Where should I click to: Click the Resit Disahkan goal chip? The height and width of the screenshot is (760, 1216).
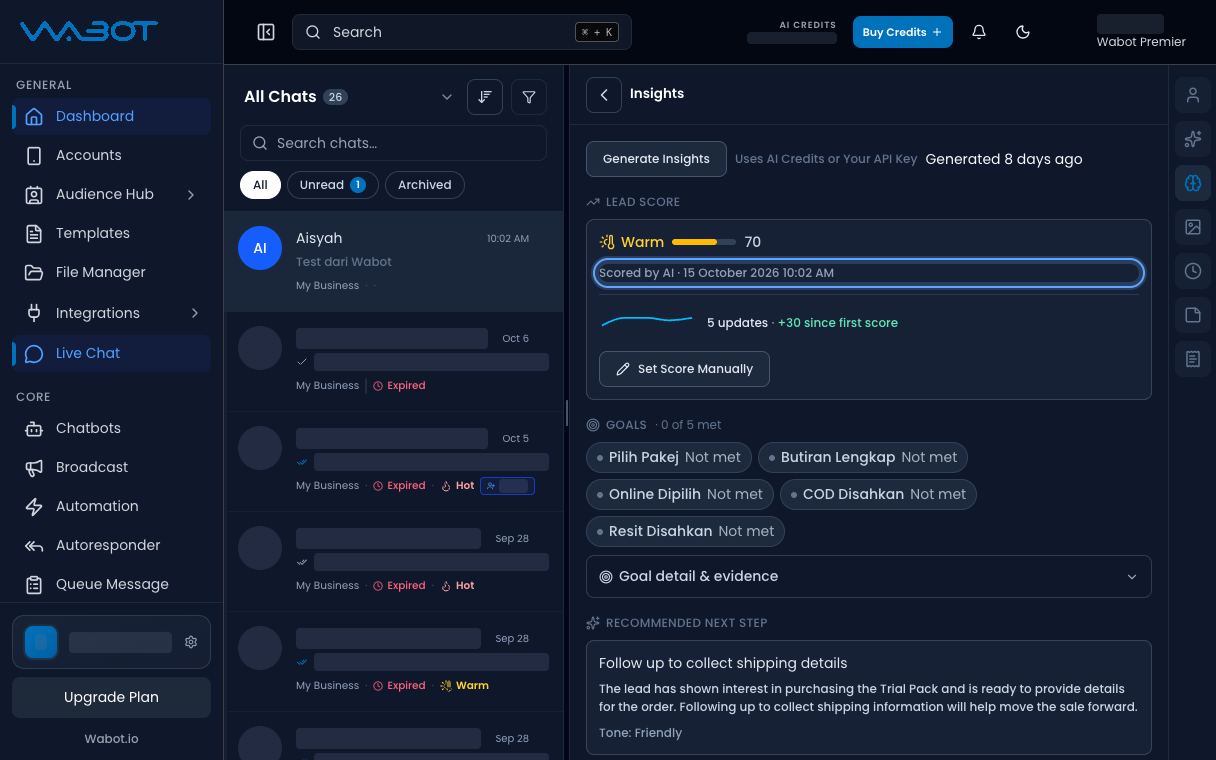pos(685,531)
